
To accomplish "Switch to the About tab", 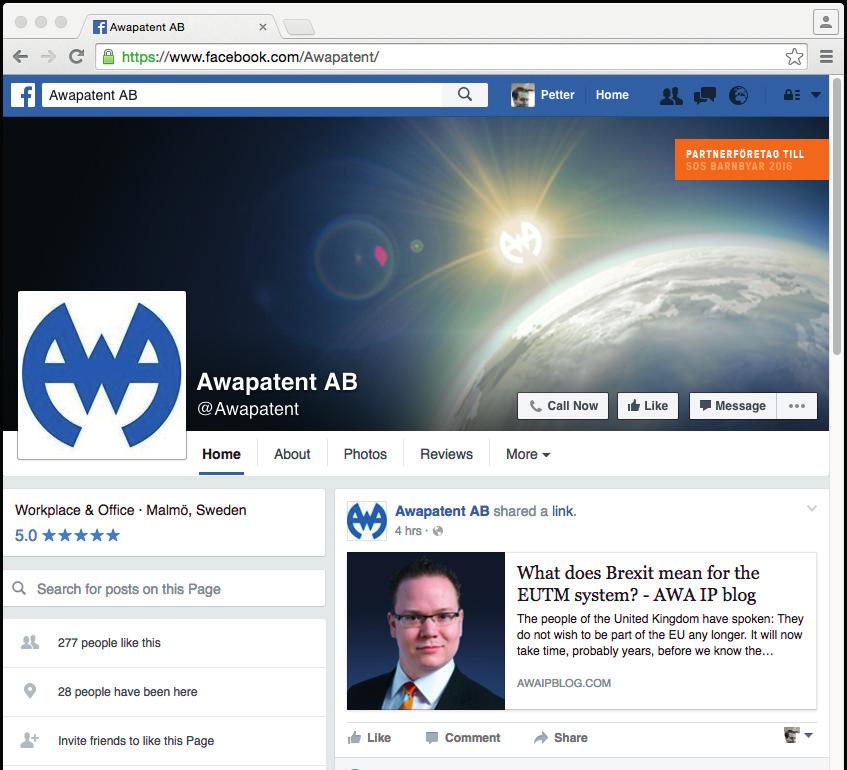I will 292,454.
